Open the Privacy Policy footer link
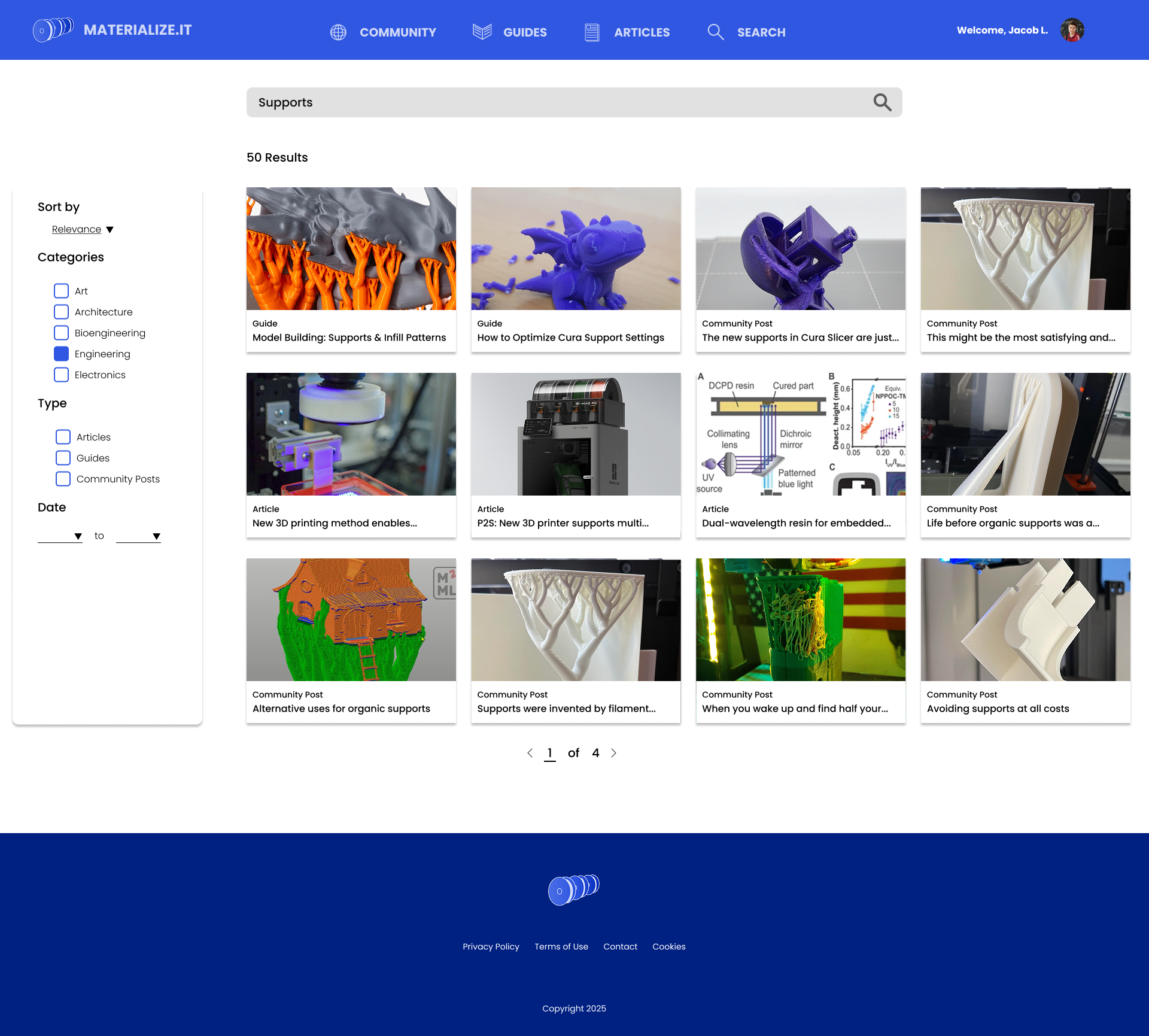1149x1036 pixels. tap(491, 947)
